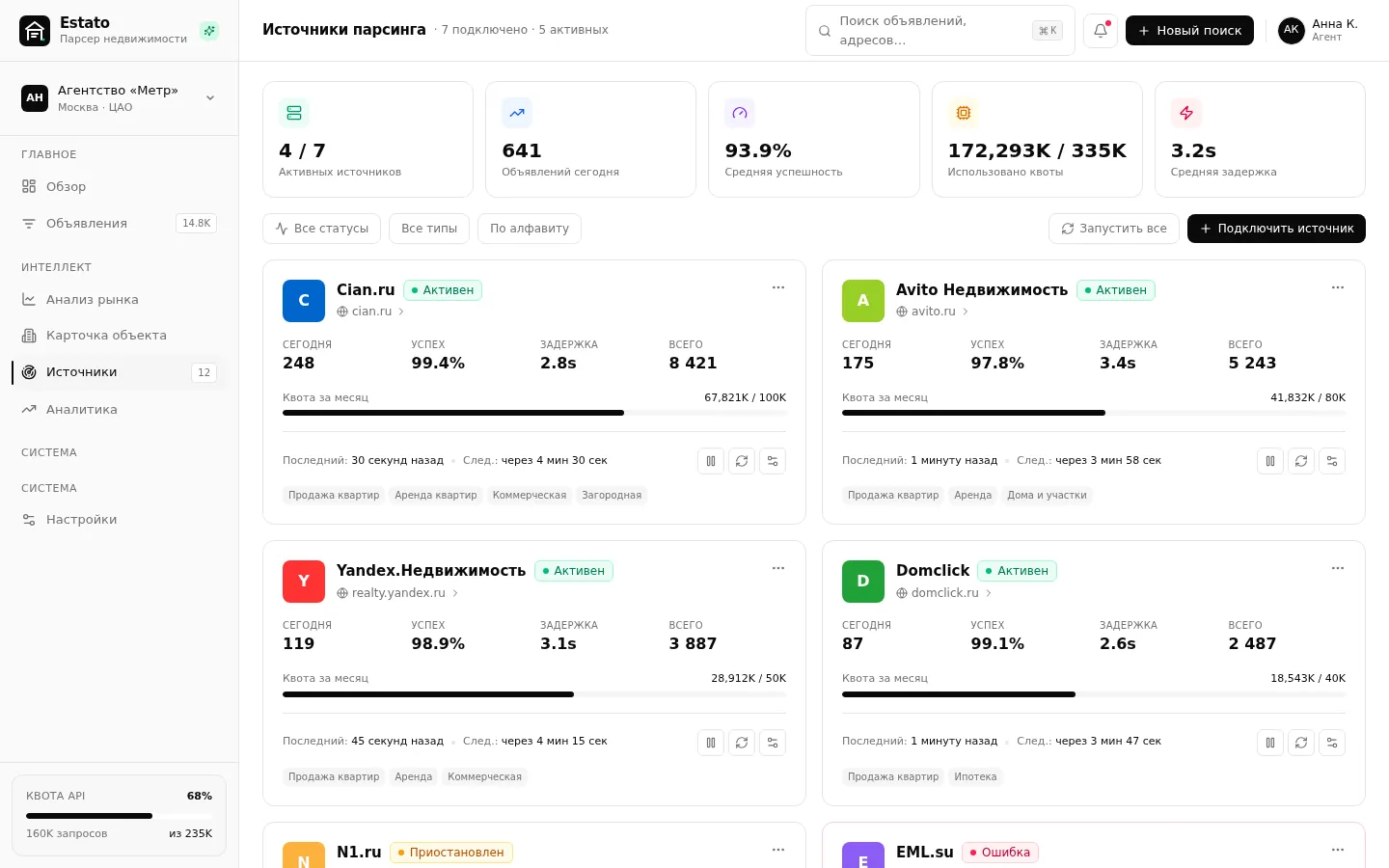
Task: Pause the Cian.ru source
Action: [x=711, y=461]
